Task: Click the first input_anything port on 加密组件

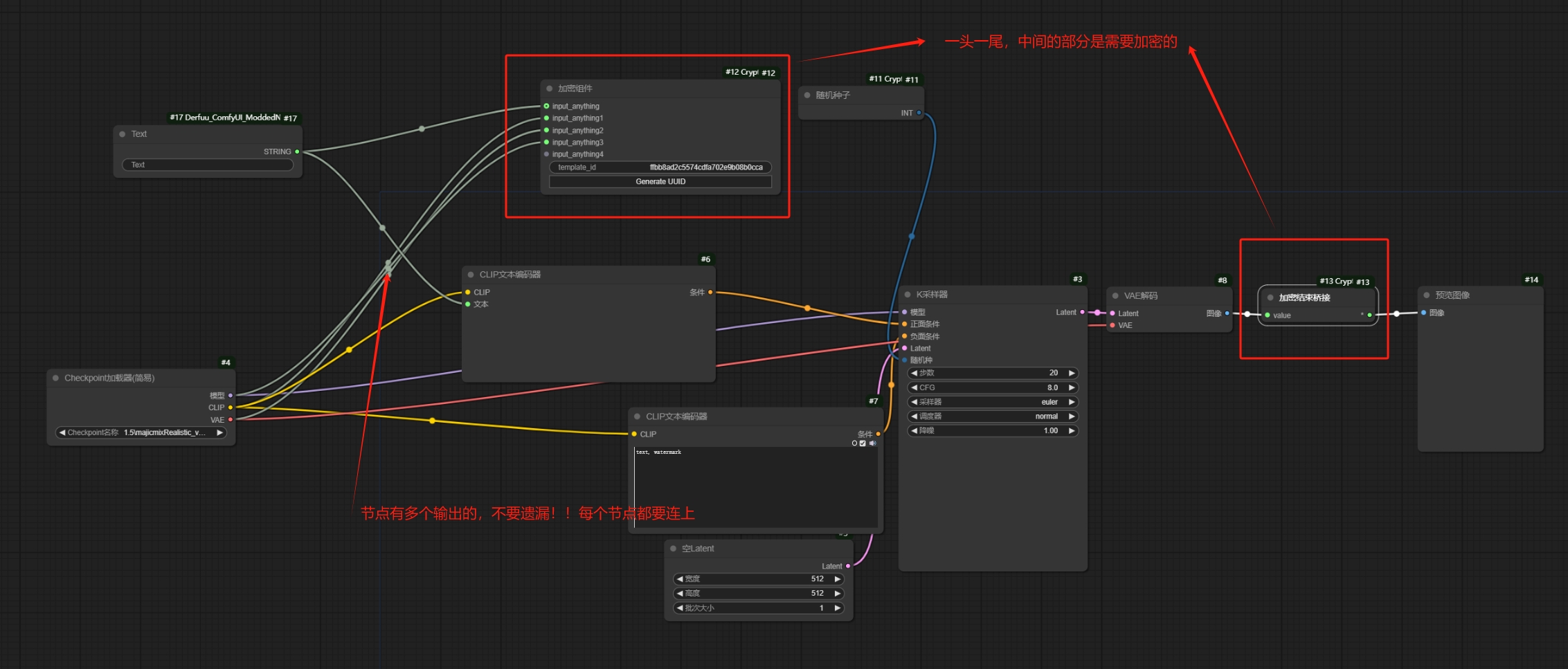Action: point(547,106)
